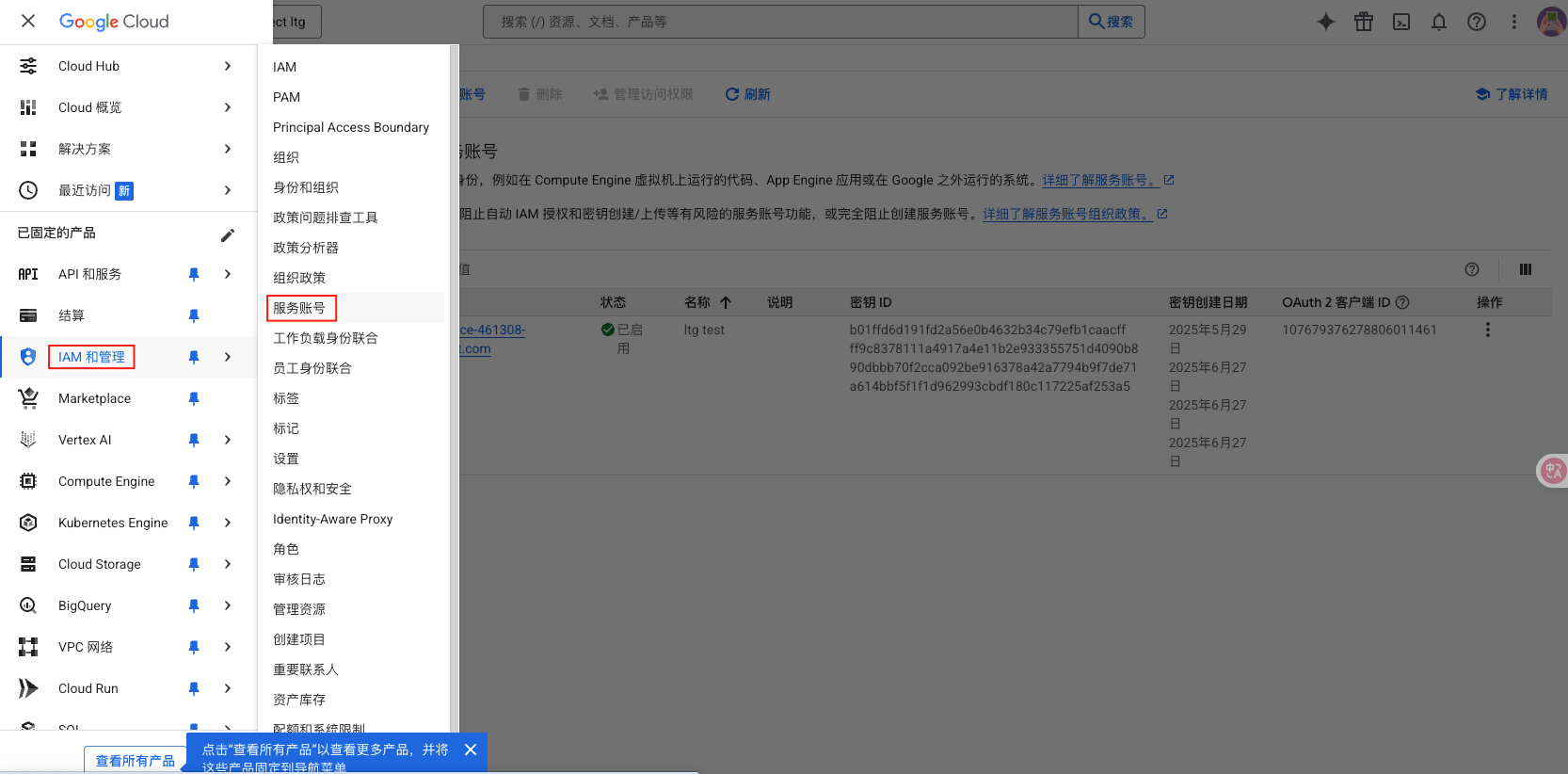Unpin 结算 from pinned products
The width and height of the screenshot is (1568, 774).
(194, 315)
